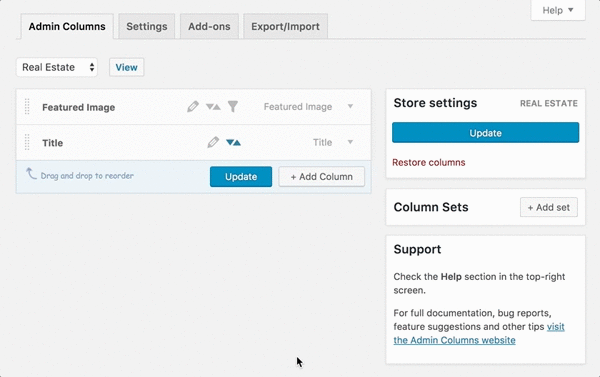Click the edit pencil icon in Featured Image row
The image size is (600, 377).
tap(193, 107)
